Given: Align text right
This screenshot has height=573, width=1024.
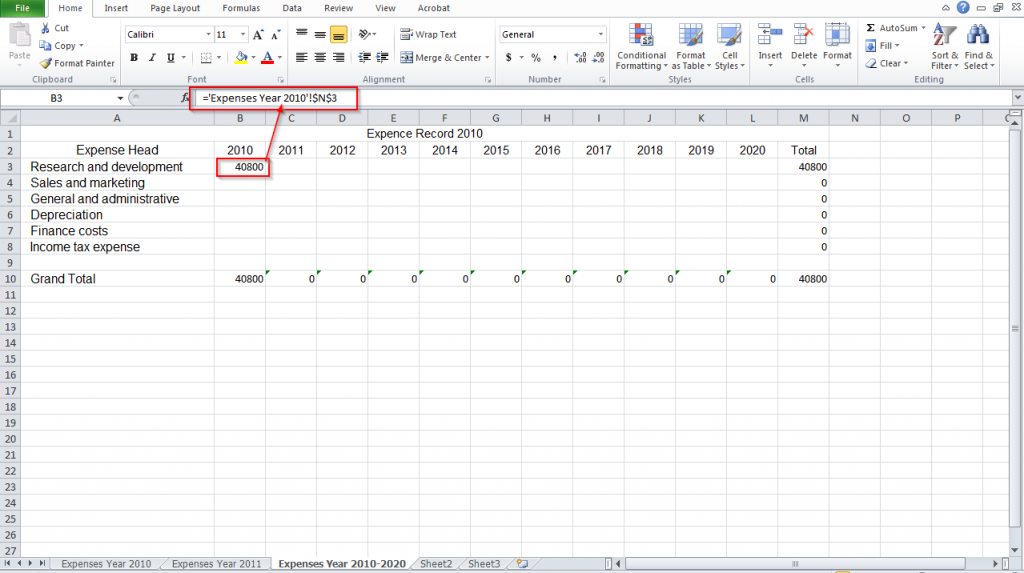Looking at the screenshot, I should pos(338,57).
